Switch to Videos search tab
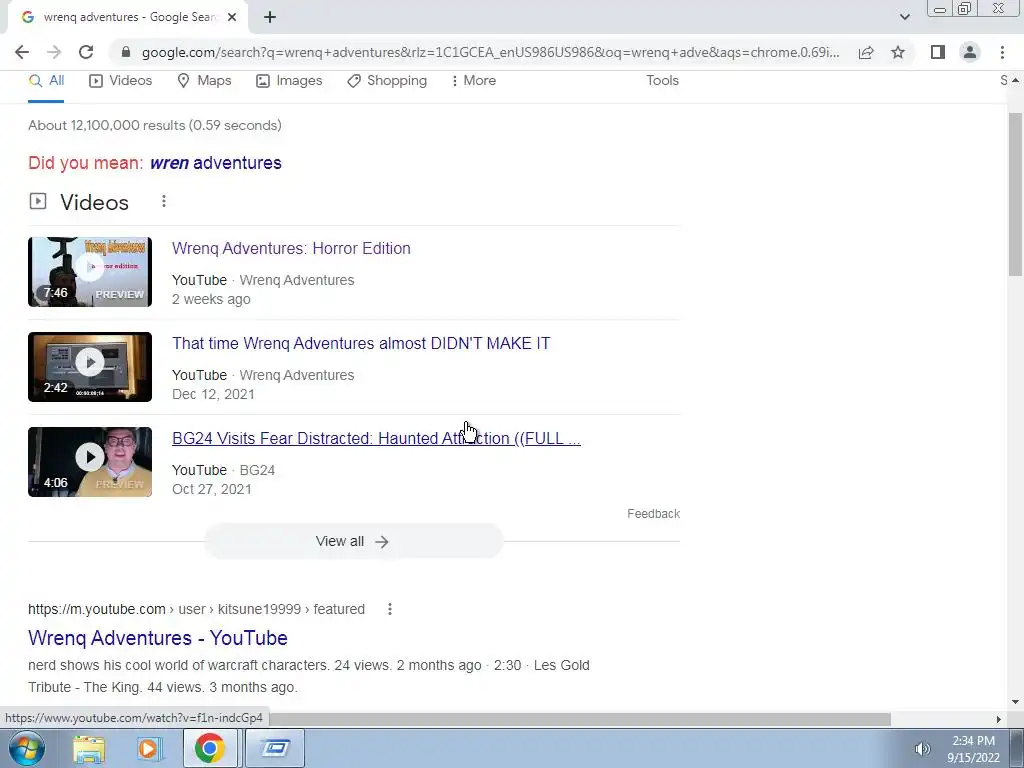This screenshot has height=768, width=1024. coord(121,81)
